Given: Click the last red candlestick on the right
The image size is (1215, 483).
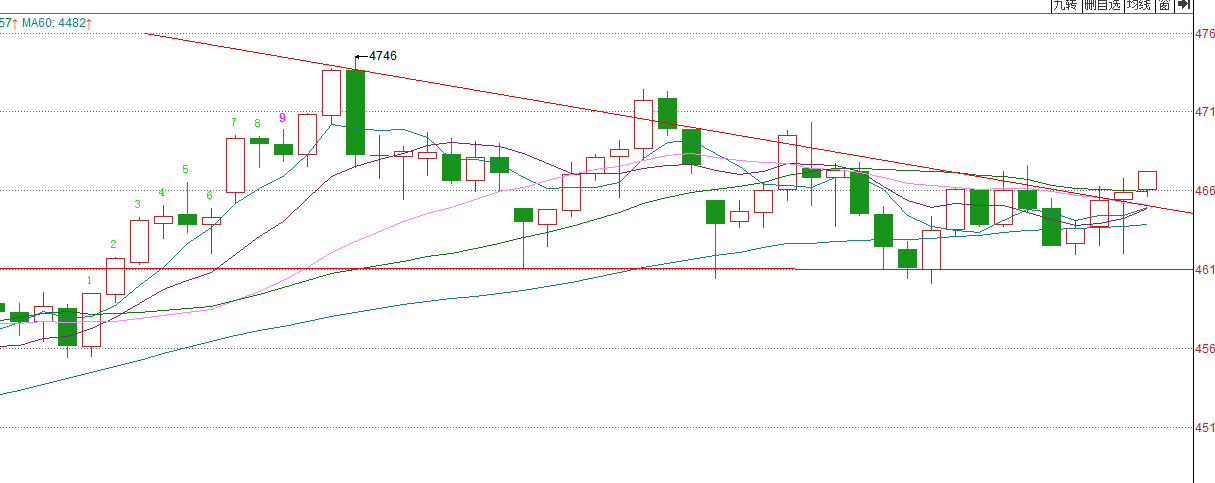Looking at the screenshot, I should pos(1147,180).
